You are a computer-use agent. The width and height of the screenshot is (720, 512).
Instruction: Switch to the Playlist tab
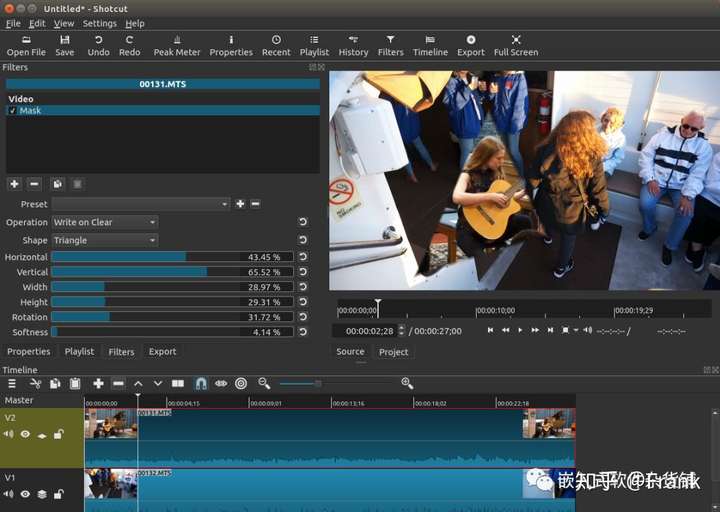coord(79,352)
